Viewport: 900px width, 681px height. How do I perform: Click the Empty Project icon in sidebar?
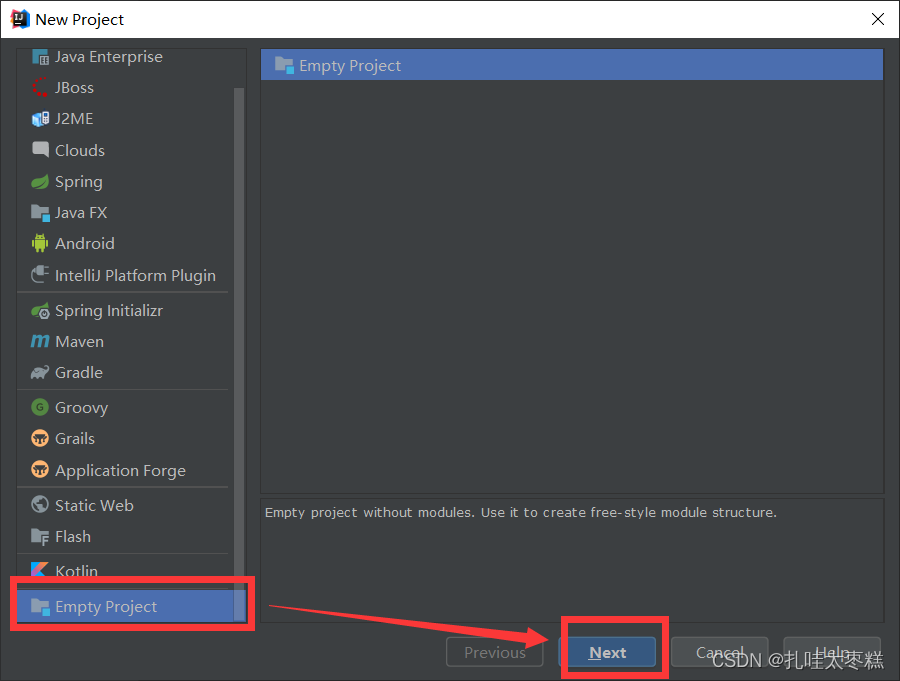pos(40,606)
